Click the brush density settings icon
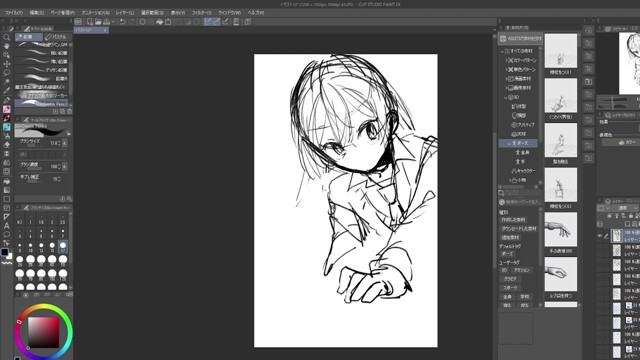Screen dimensions: 640x360 point(64,167)
